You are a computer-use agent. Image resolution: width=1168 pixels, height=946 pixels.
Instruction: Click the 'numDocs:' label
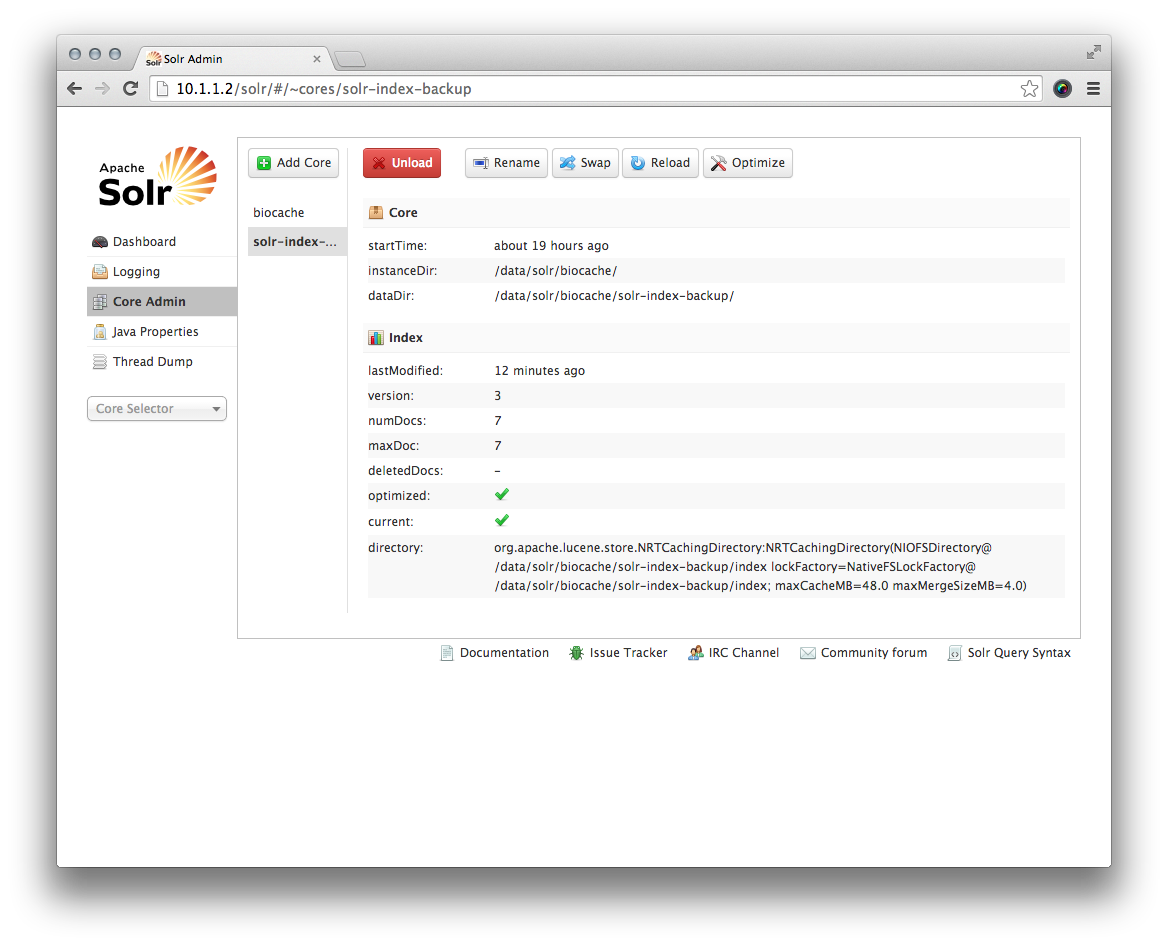point(397,421)
